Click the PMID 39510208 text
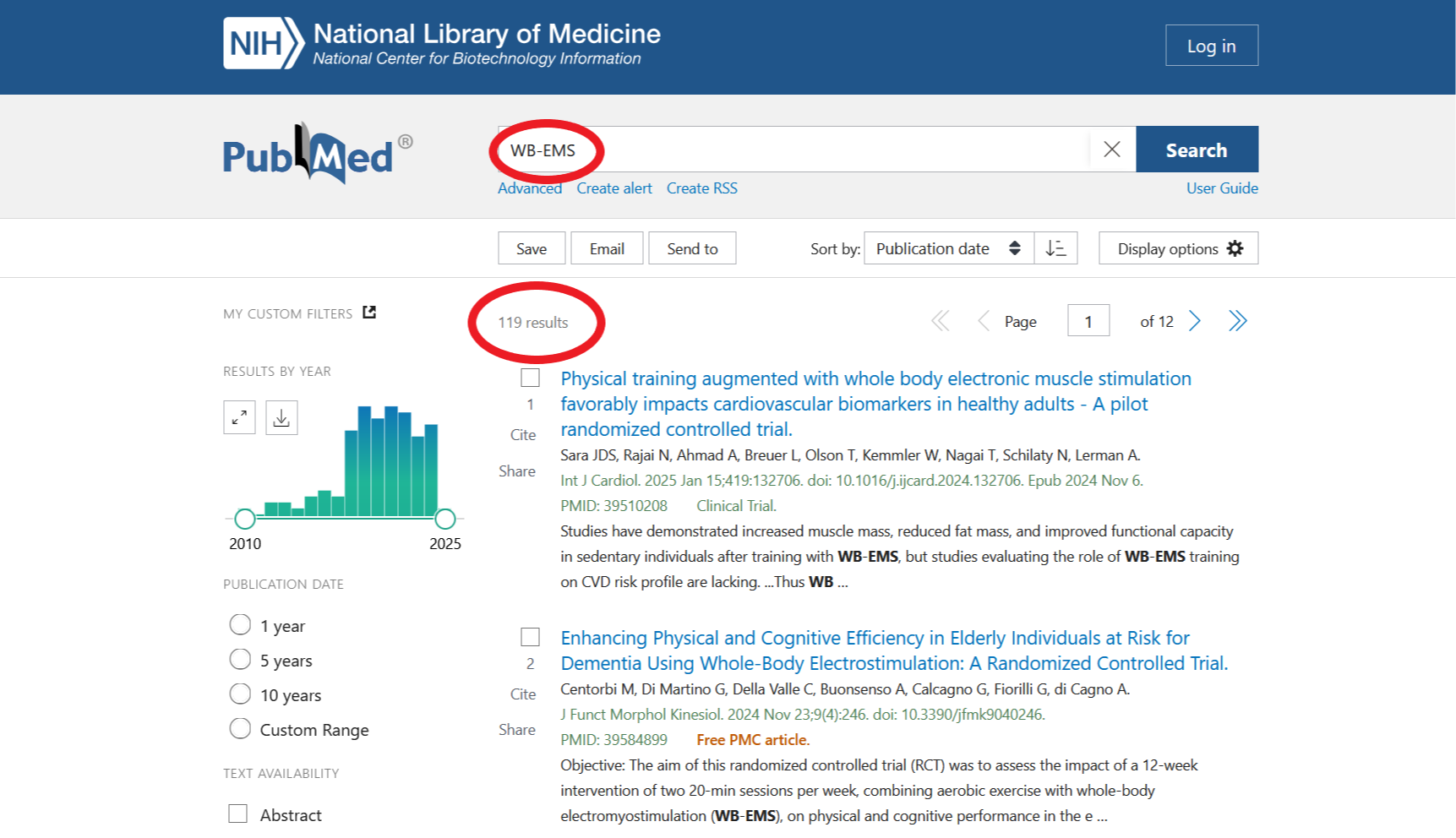The image size is (1456, 838). click(614, 506)
